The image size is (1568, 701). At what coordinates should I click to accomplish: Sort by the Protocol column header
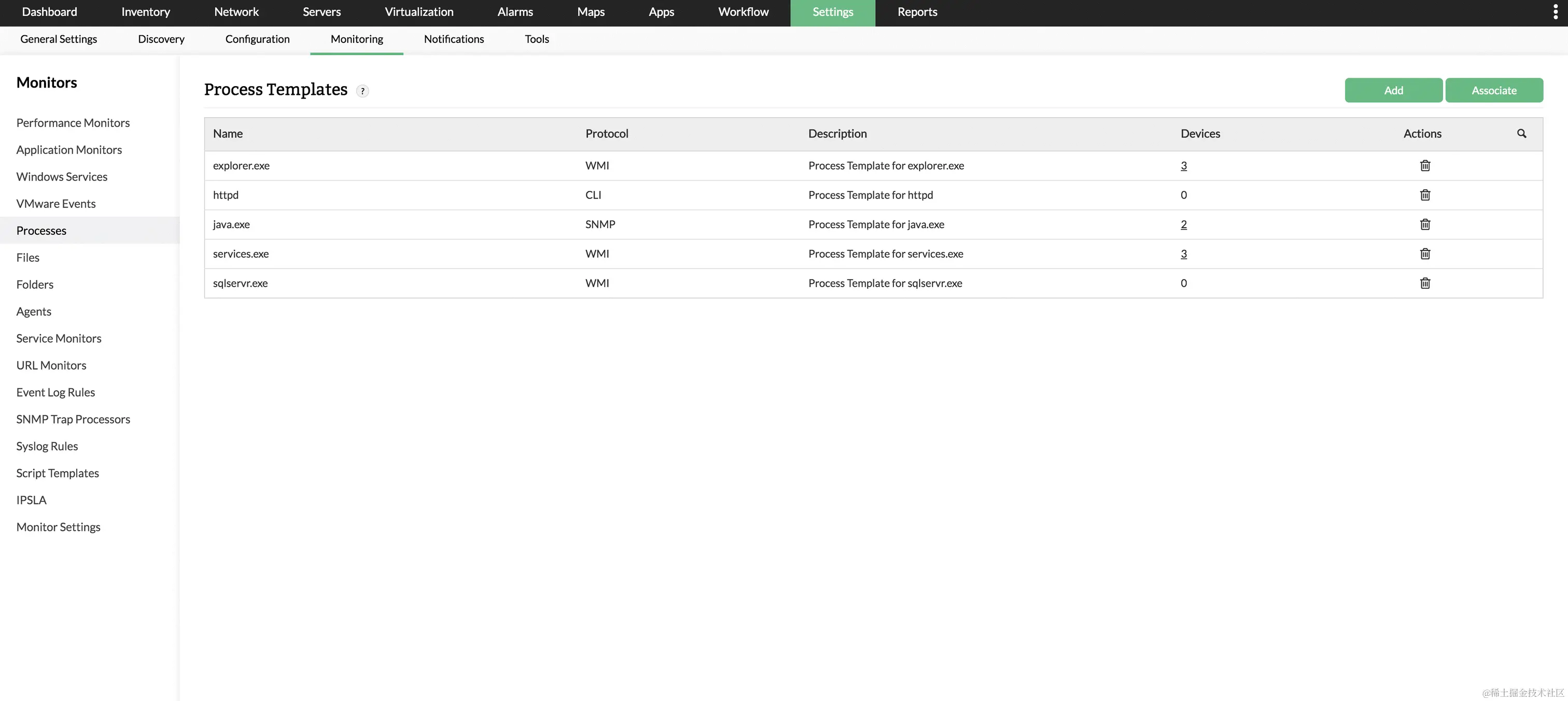pos(606,133)
